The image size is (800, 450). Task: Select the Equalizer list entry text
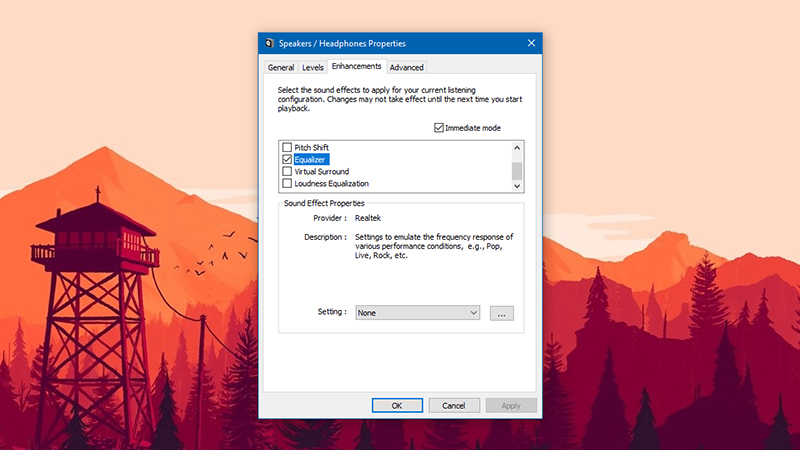[x=311, y=160]
